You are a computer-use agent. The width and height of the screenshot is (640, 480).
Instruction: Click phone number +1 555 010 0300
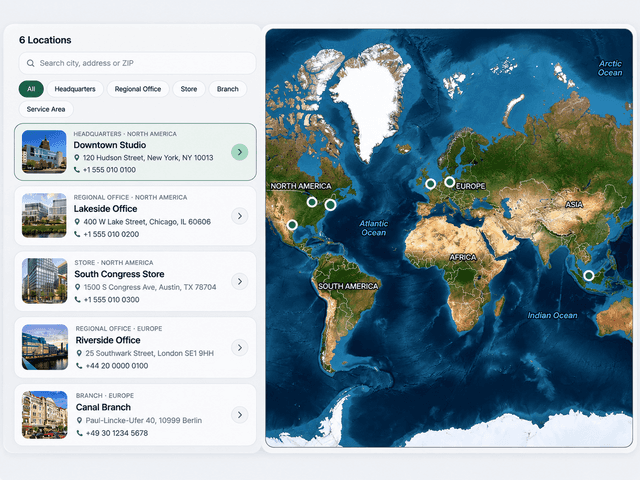(x=111, y=300)
